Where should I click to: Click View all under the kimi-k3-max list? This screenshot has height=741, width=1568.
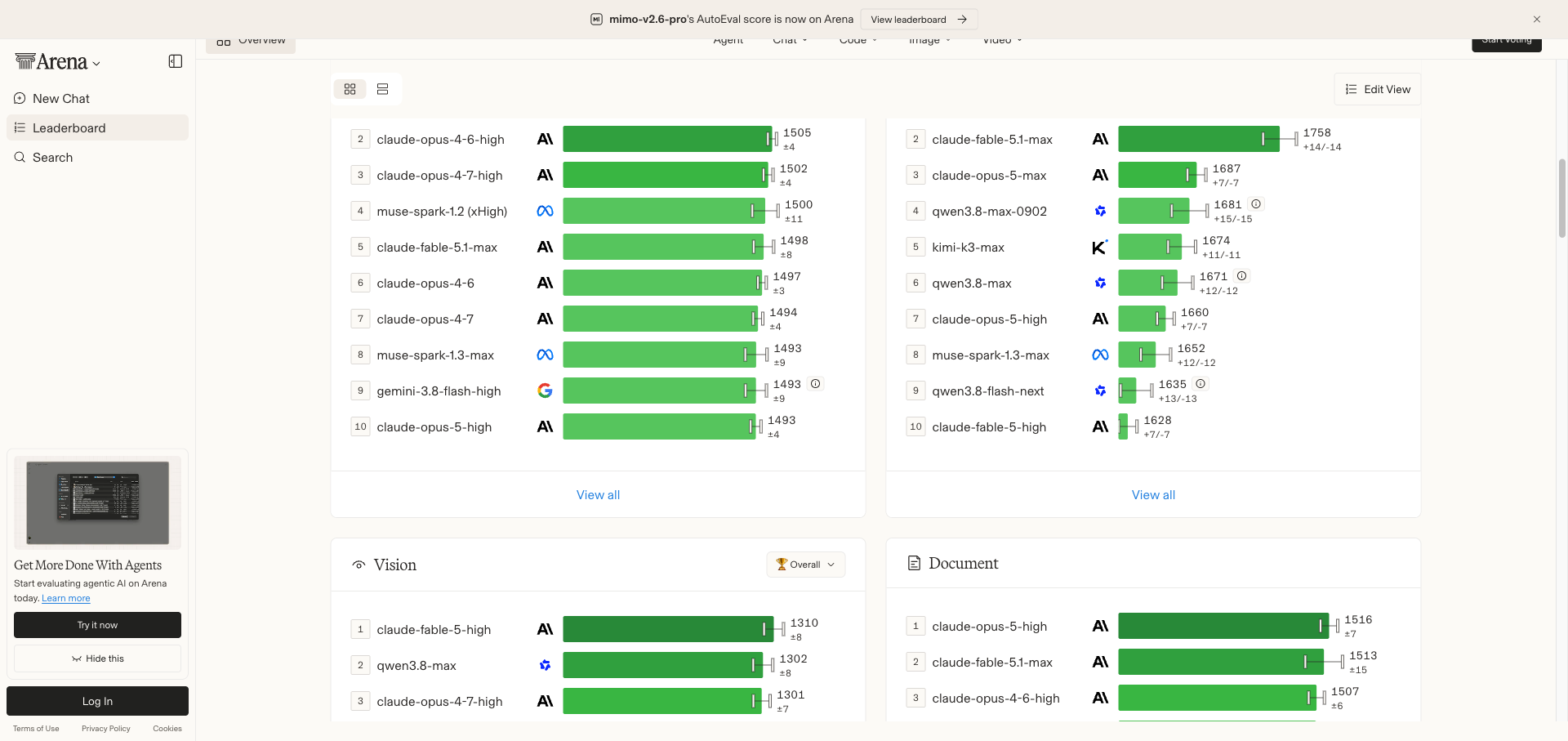tap(1153, 495)
